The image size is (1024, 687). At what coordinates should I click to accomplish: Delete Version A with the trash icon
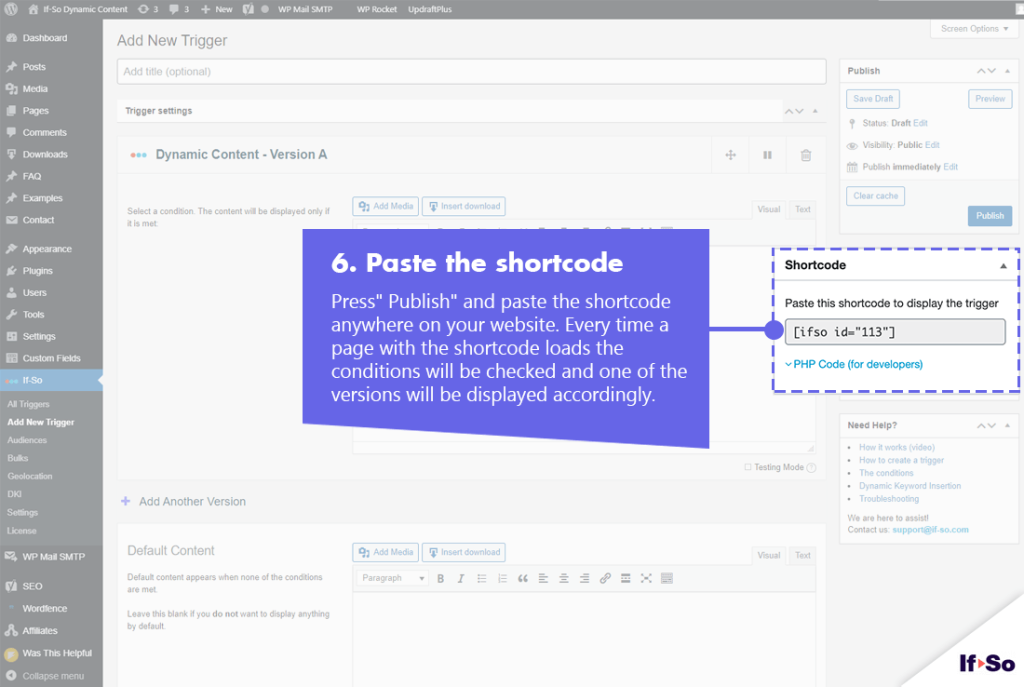click(806, 155)
